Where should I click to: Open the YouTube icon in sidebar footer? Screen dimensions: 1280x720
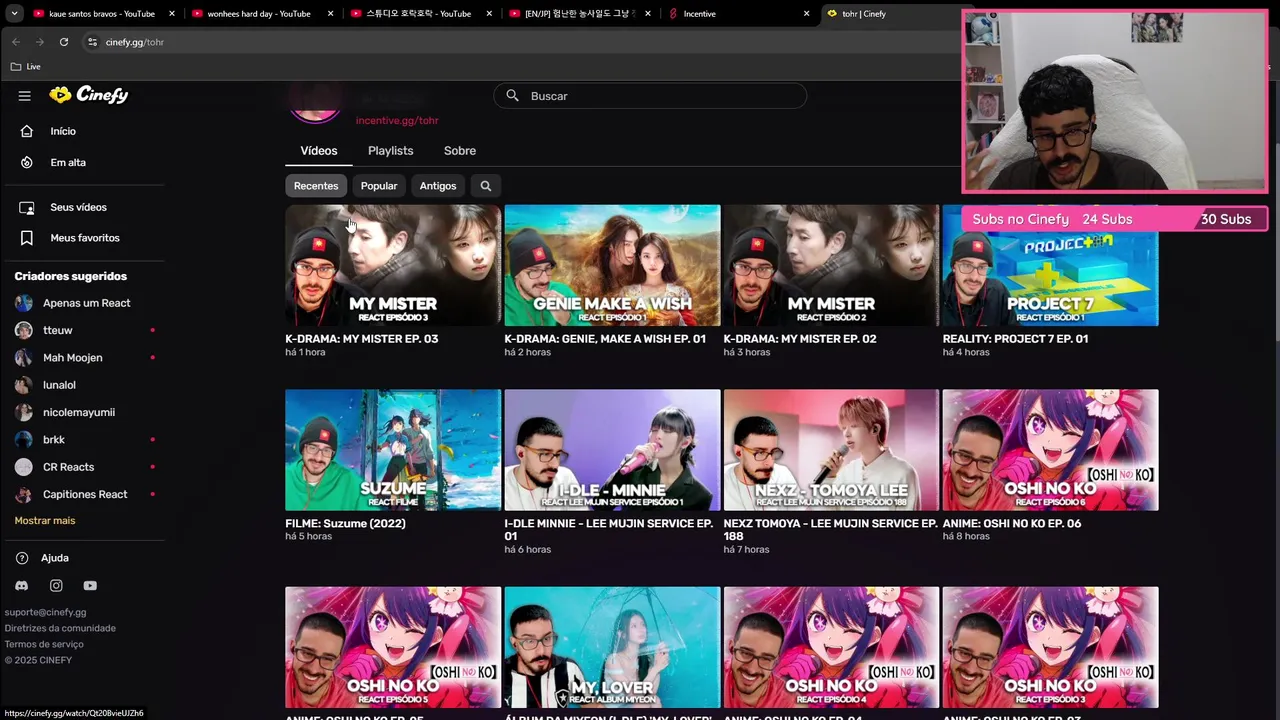(x=90, y=586)
